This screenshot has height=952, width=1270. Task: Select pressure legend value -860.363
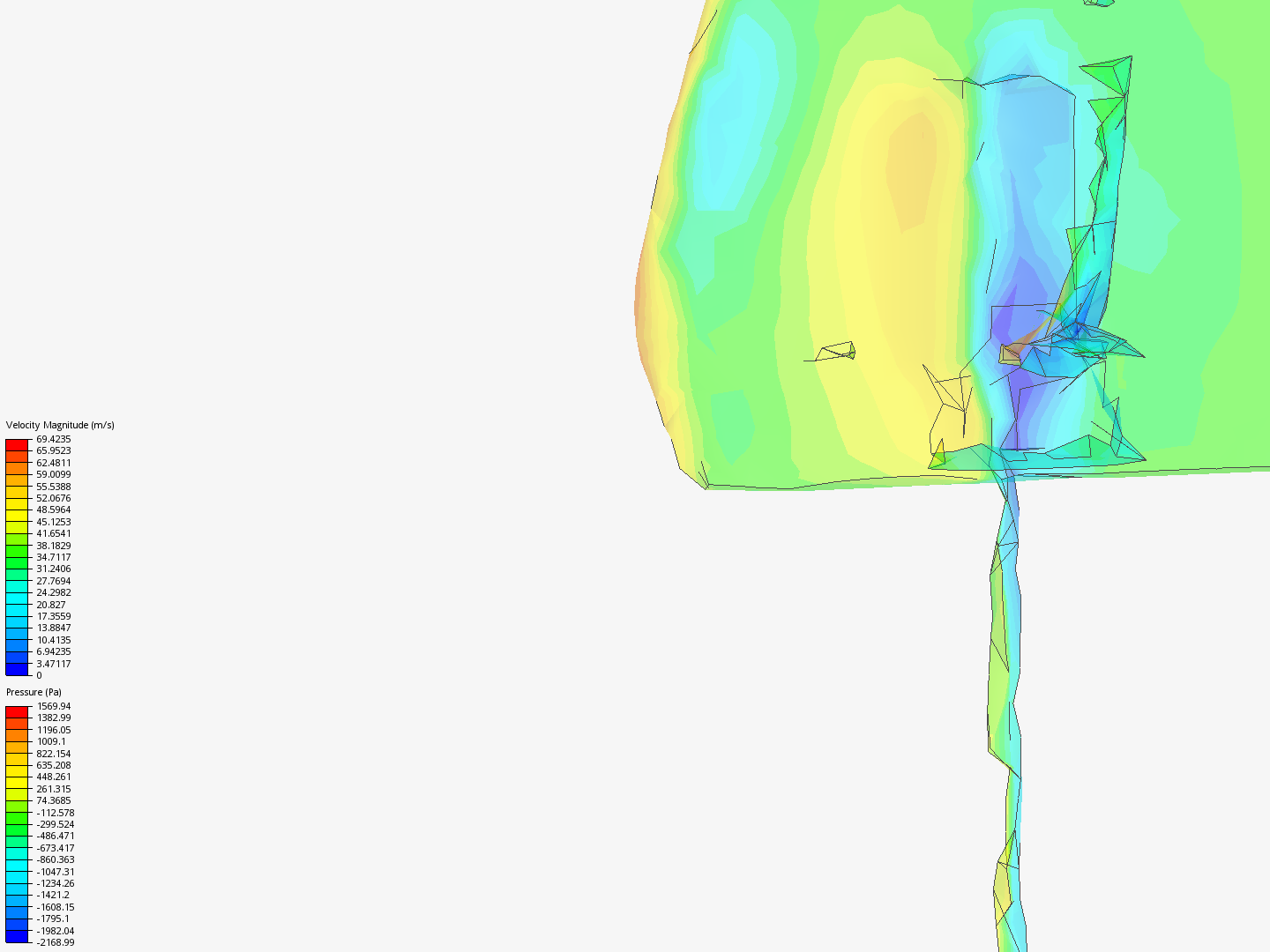point(56,859)
